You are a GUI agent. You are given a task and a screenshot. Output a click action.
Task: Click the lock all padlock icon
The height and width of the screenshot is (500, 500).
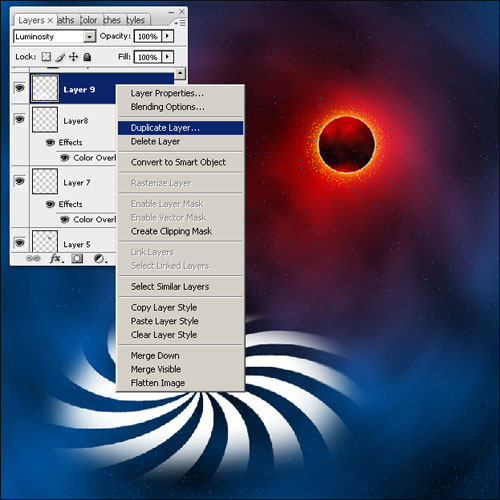[x=87, y=57]
